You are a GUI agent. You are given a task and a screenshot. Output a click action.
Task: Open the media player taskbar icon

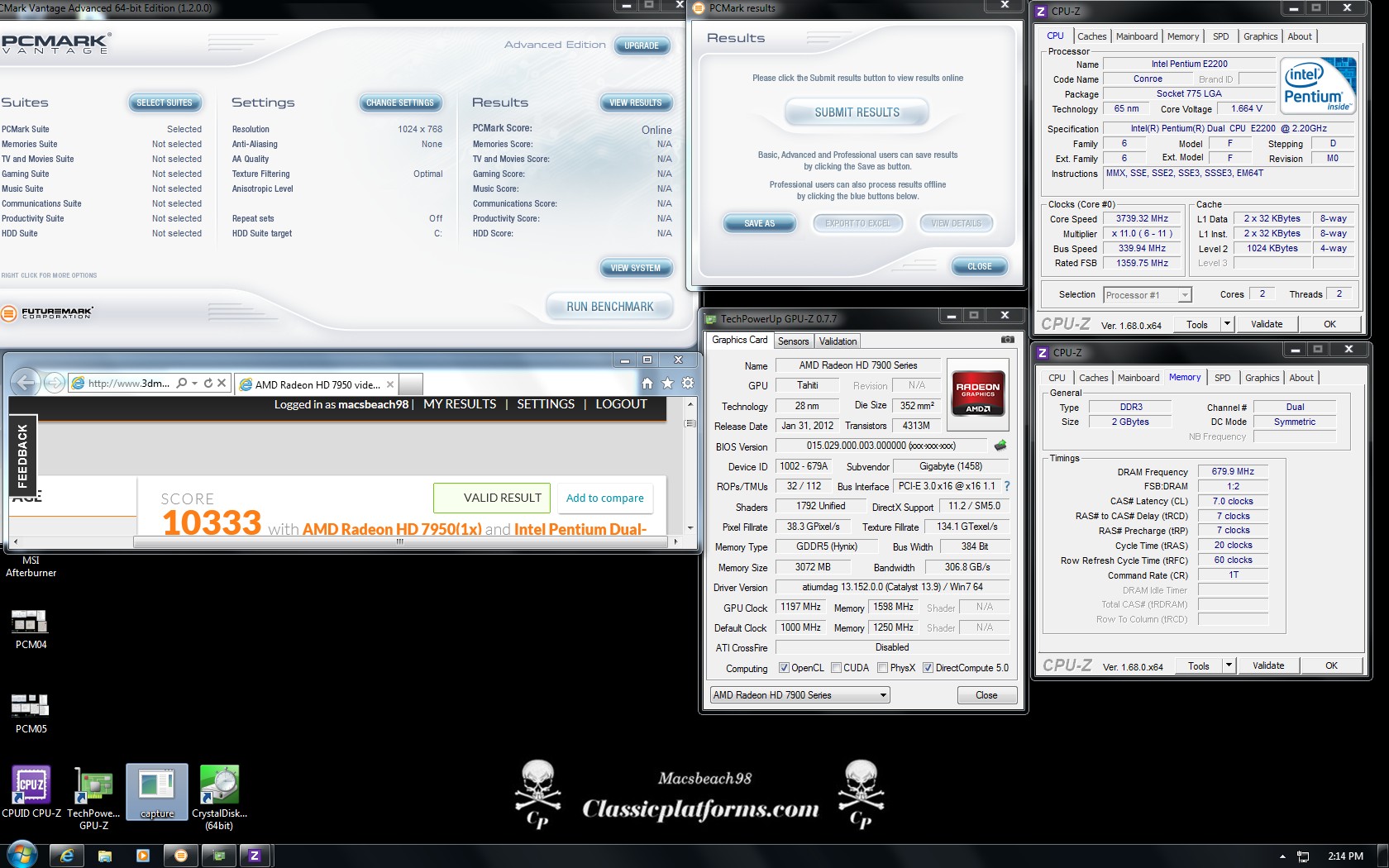pyautogui.click(x=143, y=856)
